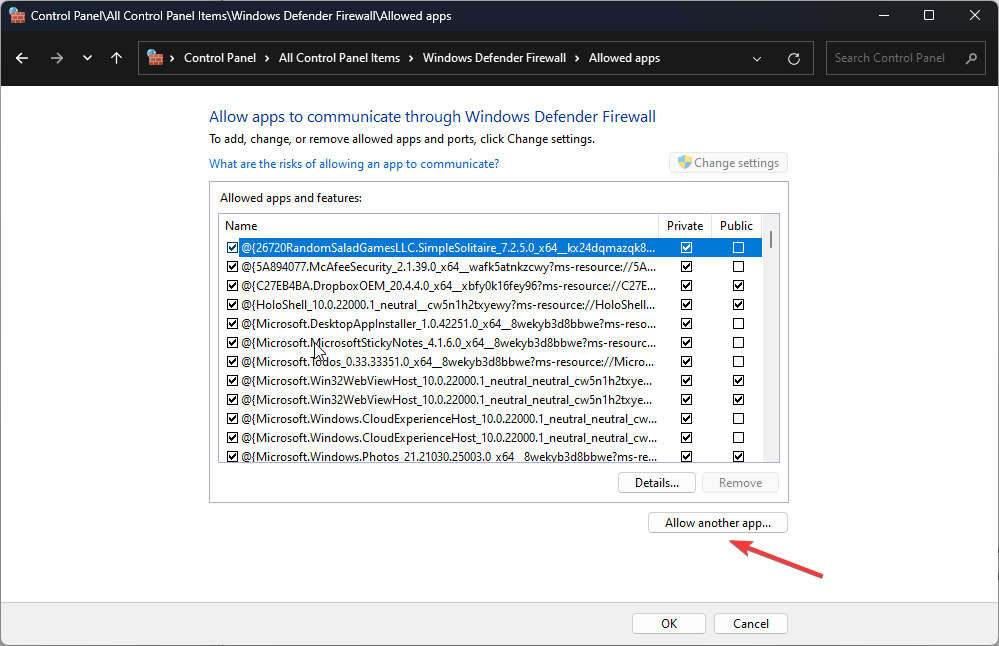Toggle Public checkbox for SimpleSolitaire entry
This screenshot has width=999, height=646.
click(x=738, y=247)
